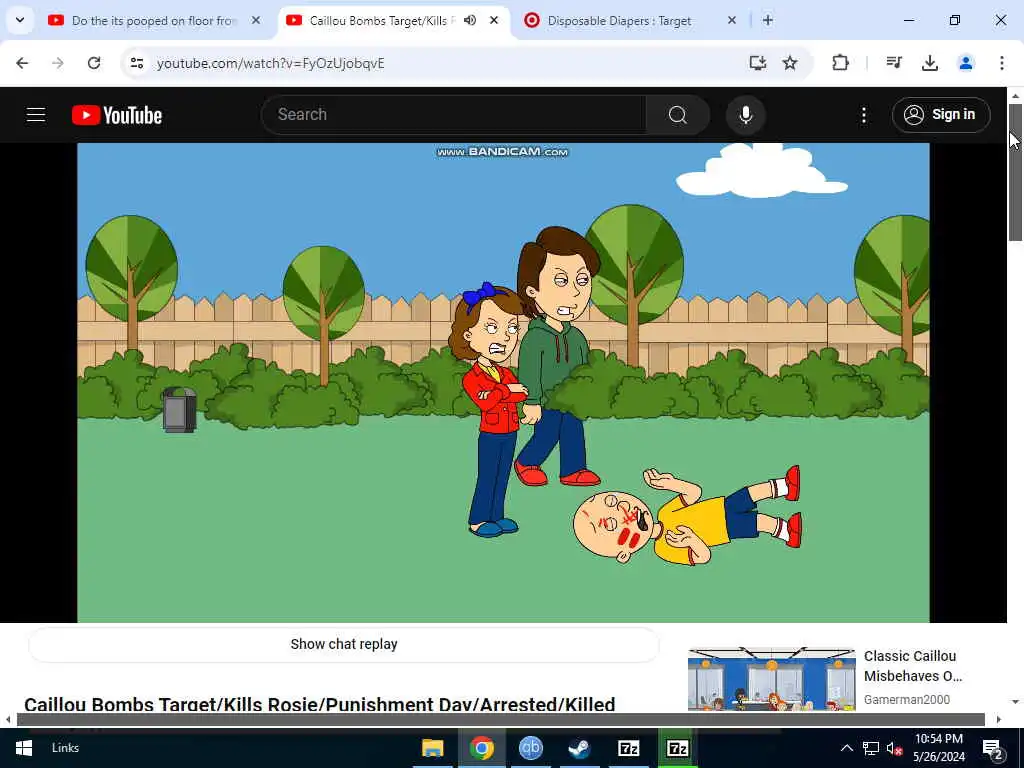
Task: Open Classic Caillou Misbehaves thumbnail
Action: pos(771,679)
